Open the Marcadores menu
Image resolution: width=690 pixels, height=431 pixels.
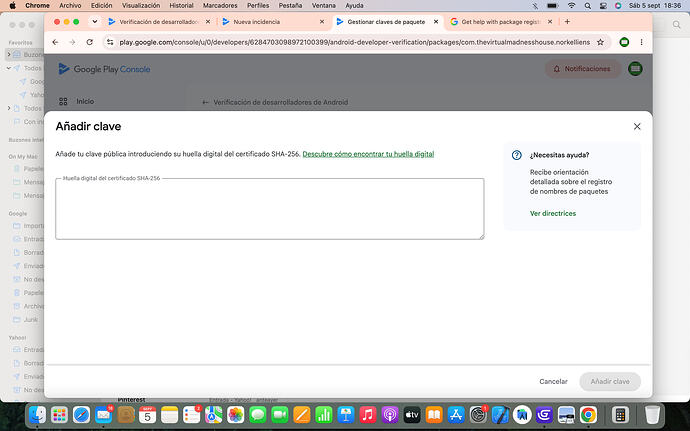coord(220,6)
